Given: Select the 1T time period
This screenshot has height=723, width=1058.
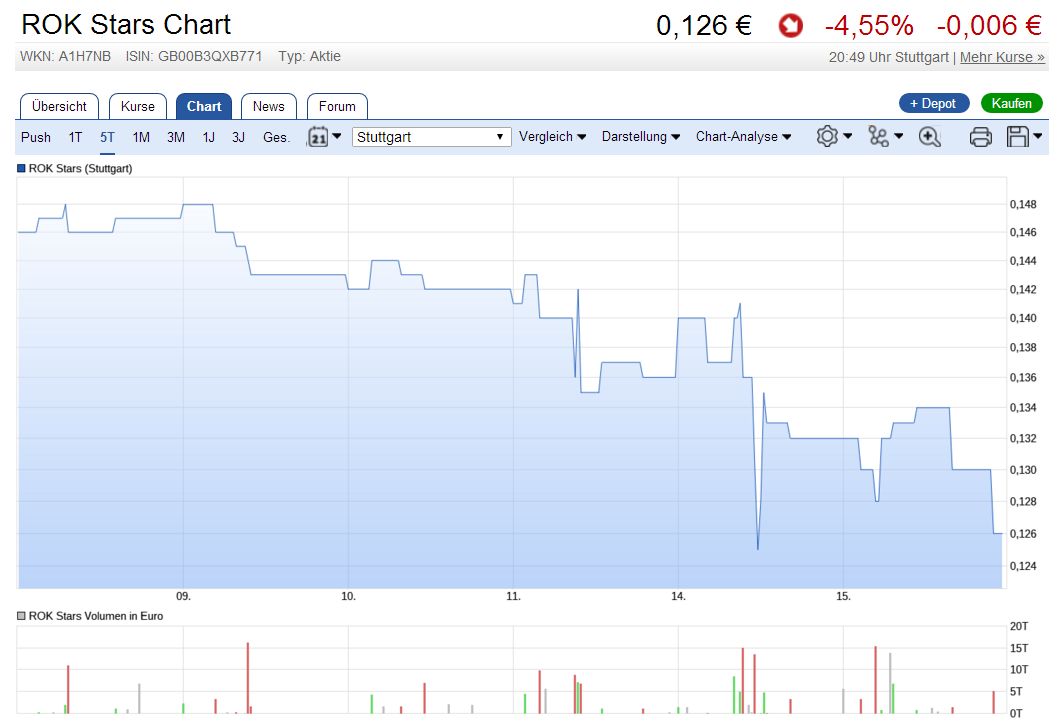Looking at the screenshot, I should [75, 137].
